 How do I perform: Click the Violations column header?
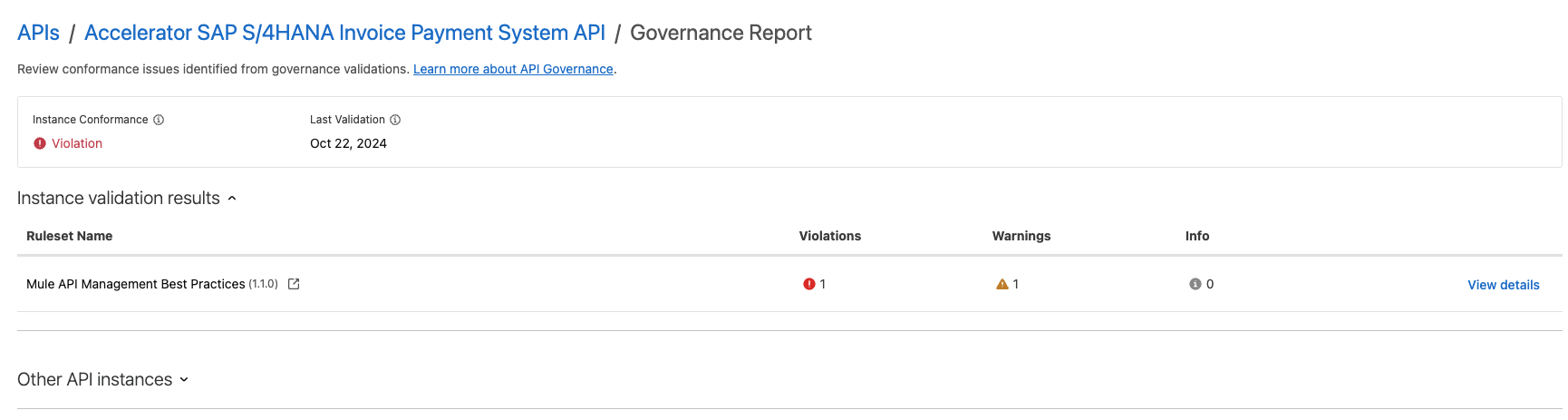pyautogui.click(x=829, y=236)
